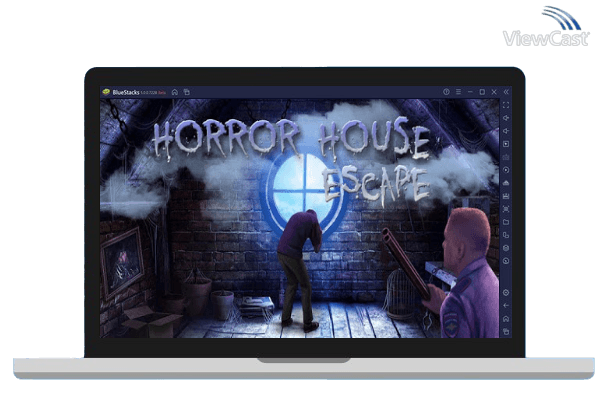Click the eco mode circular icon
The image size is (602, 414).
506,262
